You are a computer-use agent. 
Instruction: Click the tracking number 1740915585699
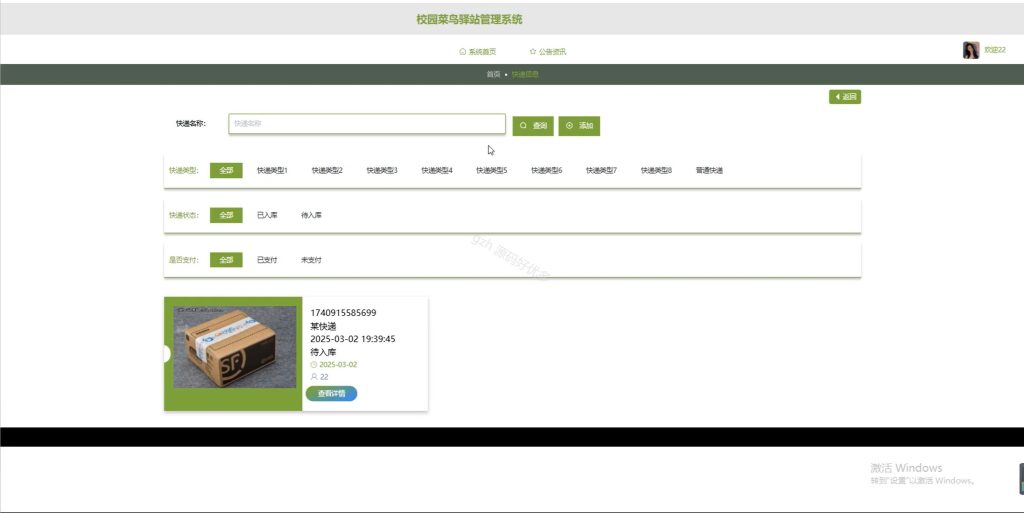(344, 313)
